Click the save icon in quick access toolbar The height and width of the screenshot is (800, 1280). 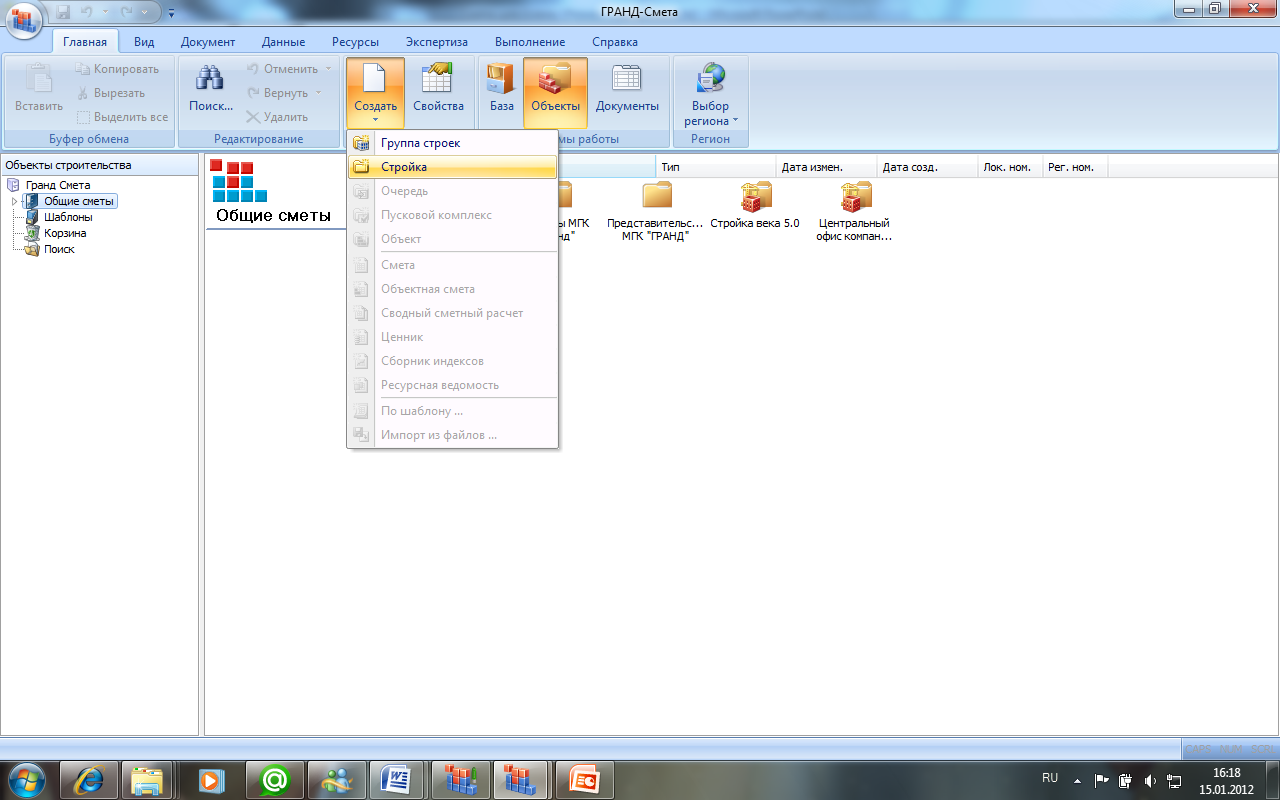pos(63,12)
